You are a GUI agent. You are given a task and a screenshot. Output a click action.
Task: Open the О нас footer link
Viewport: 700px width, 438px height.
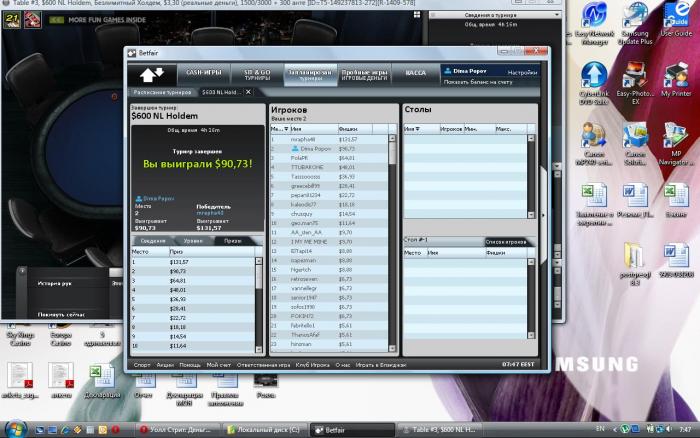(x=342, y=365)
